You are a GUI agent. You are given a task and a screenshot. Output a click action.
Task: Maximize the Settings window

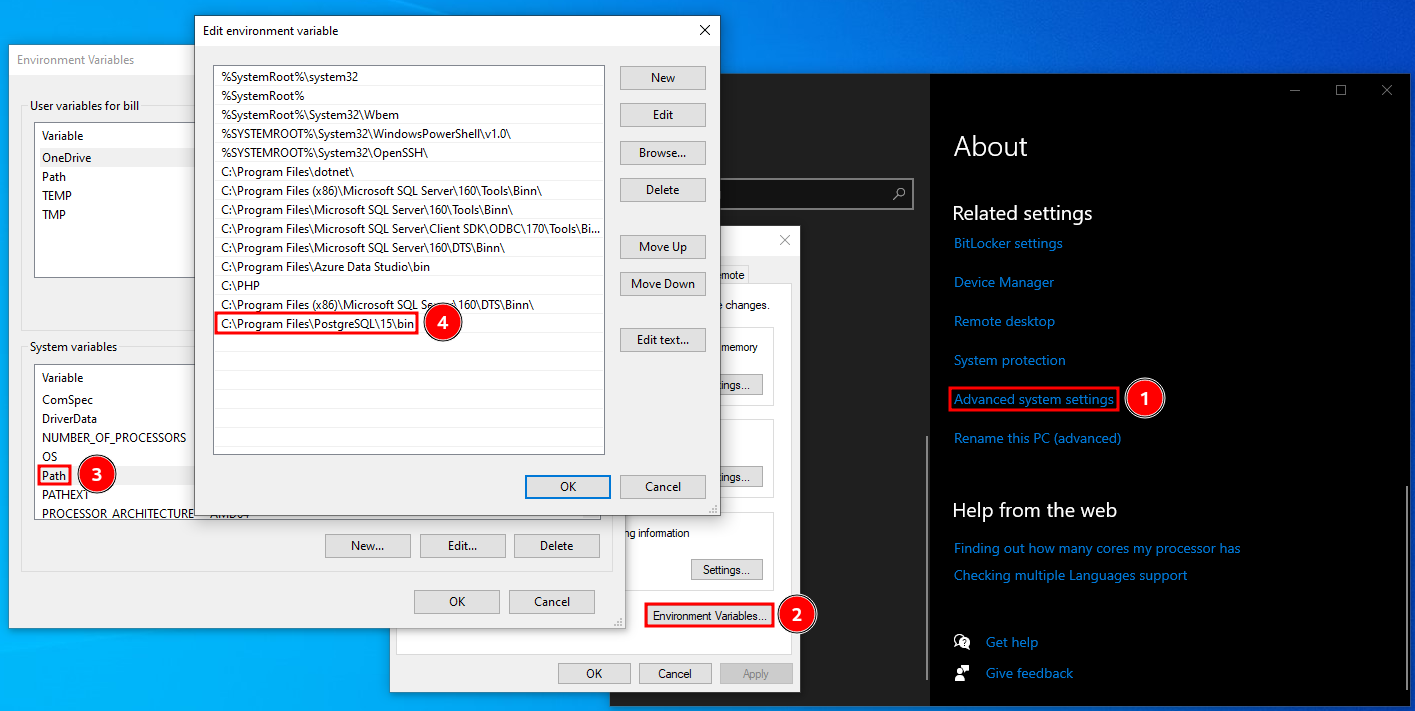pyautogui.click(x=1341, y=90)
